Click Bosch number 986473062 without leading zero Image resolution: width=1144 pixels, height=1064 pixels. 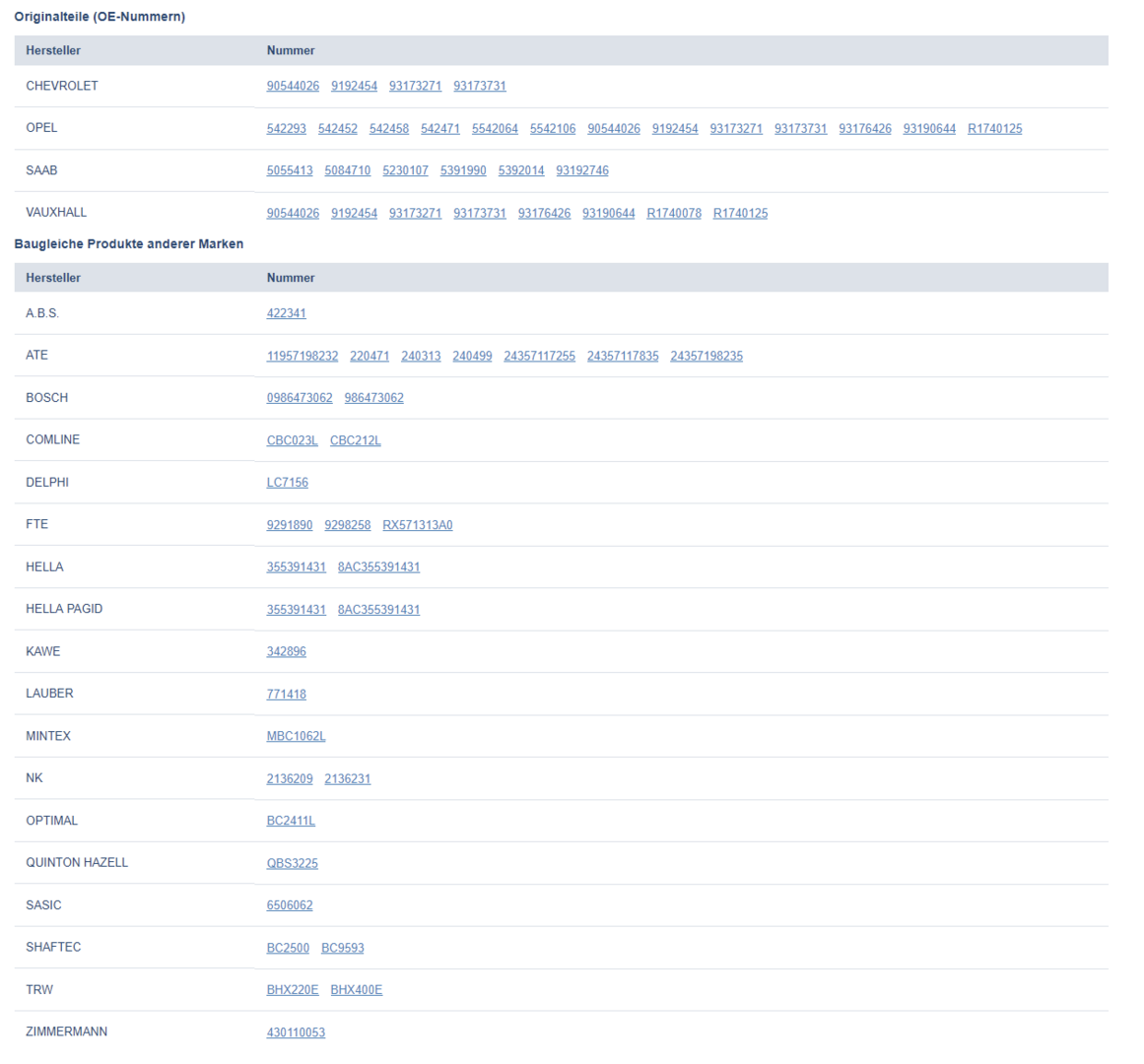point(373,398)
